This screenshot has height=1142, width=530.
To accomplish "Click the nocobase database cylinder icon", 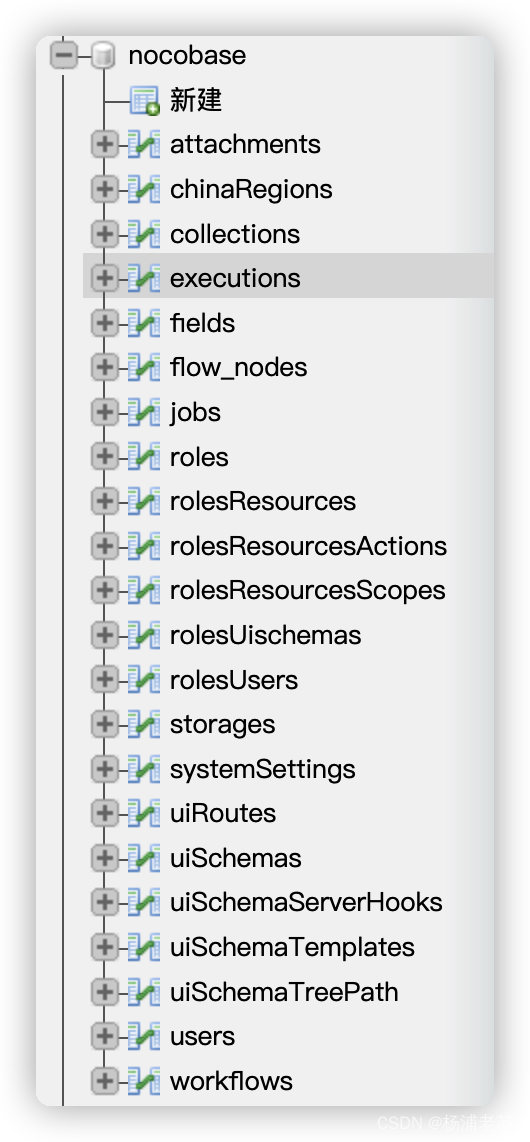I will (x=104, y=56).
